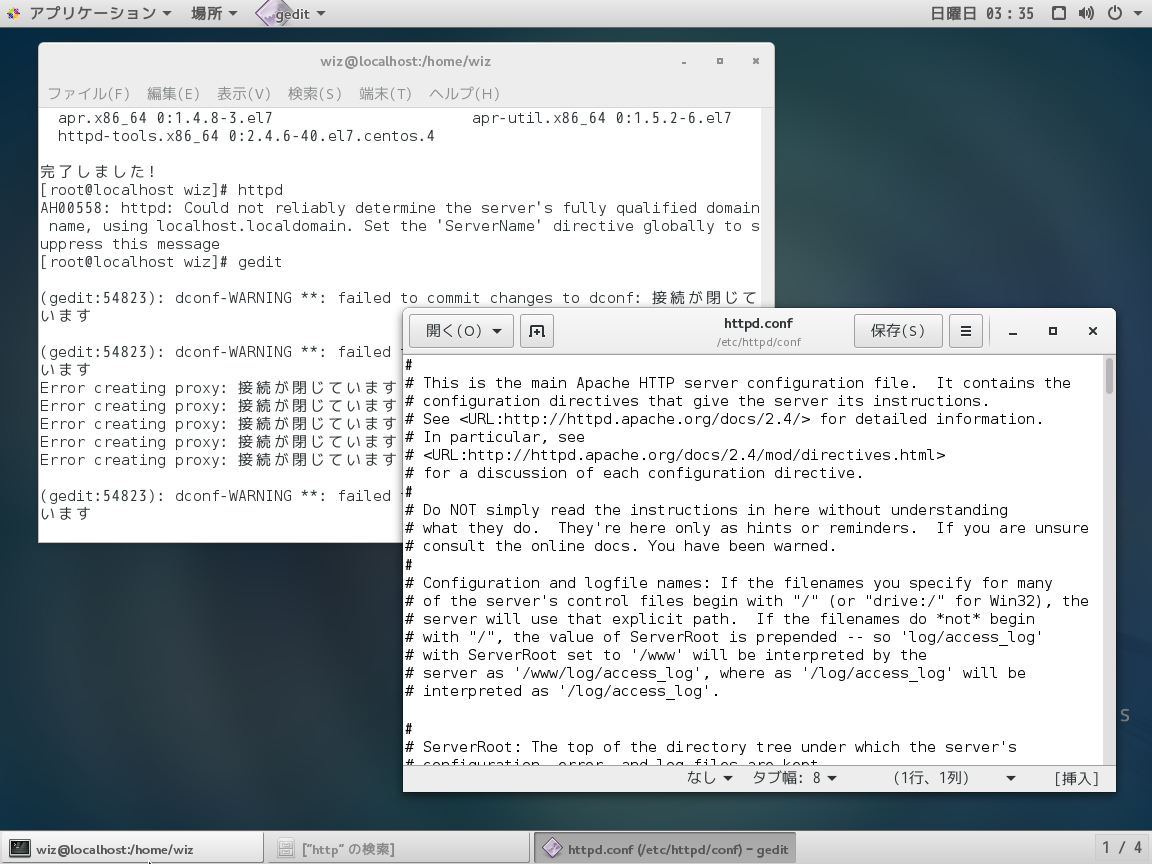Maximize the gedit window

(1053, 331)
